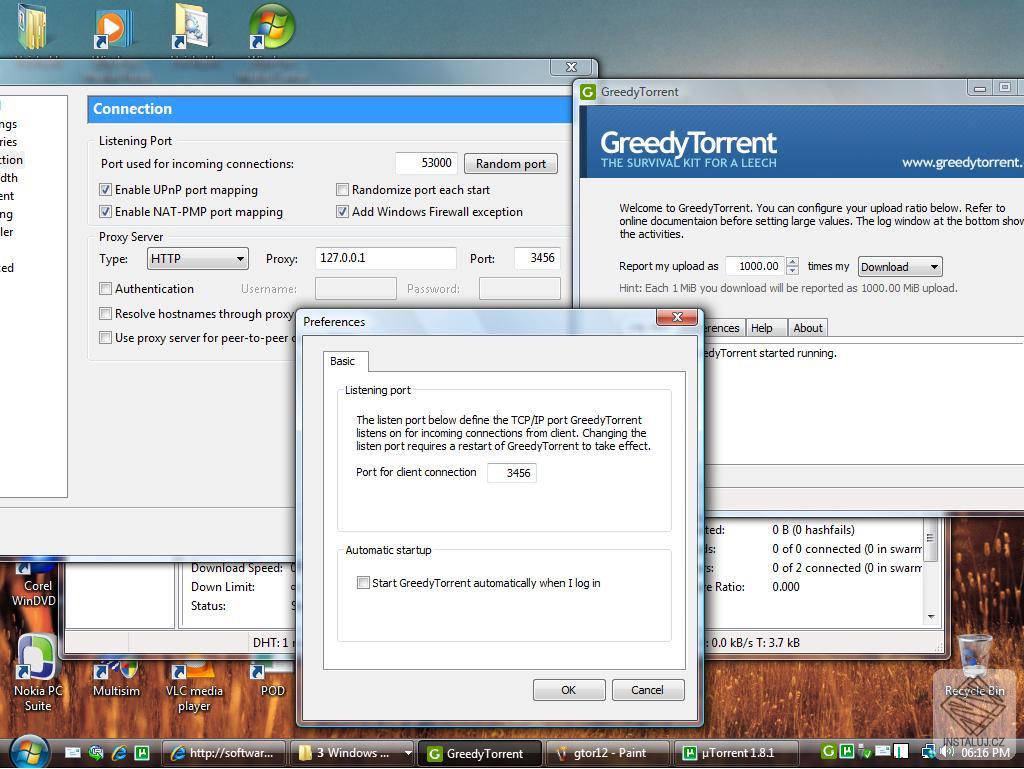
Task: Open the settings folder desktop shortcut
Action: [x=191, y=26]
